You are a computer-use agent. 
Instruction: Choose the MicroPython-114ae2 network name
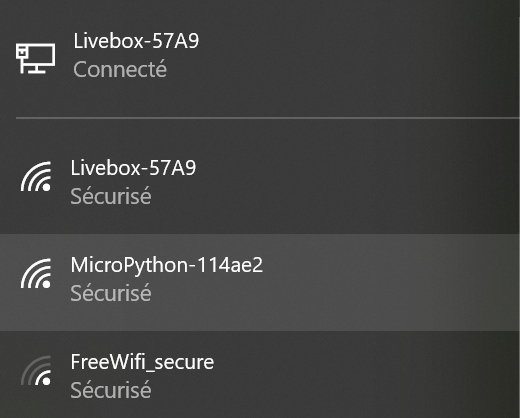tap(167, 265)
